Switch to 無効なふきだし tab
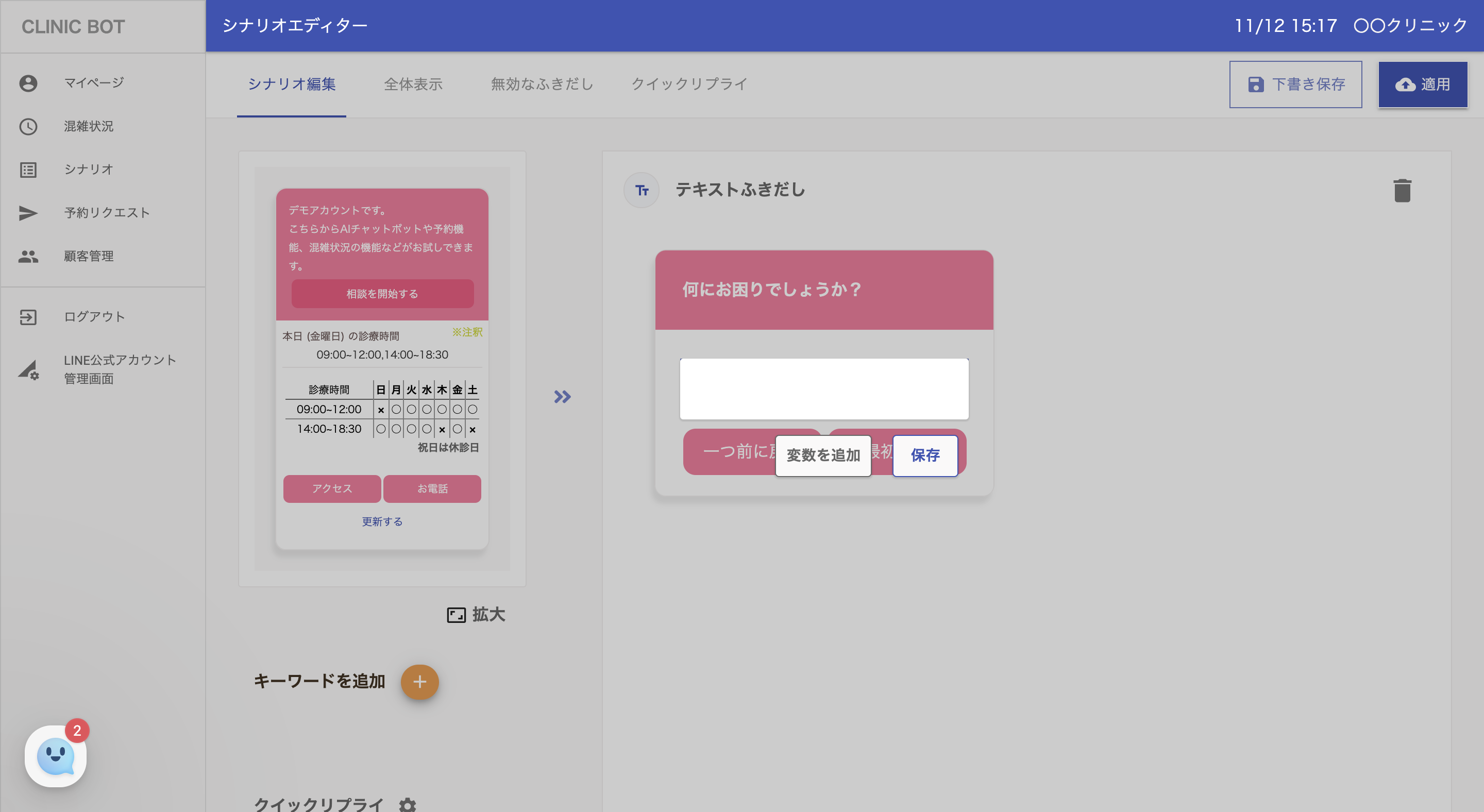 coord(542,84)
